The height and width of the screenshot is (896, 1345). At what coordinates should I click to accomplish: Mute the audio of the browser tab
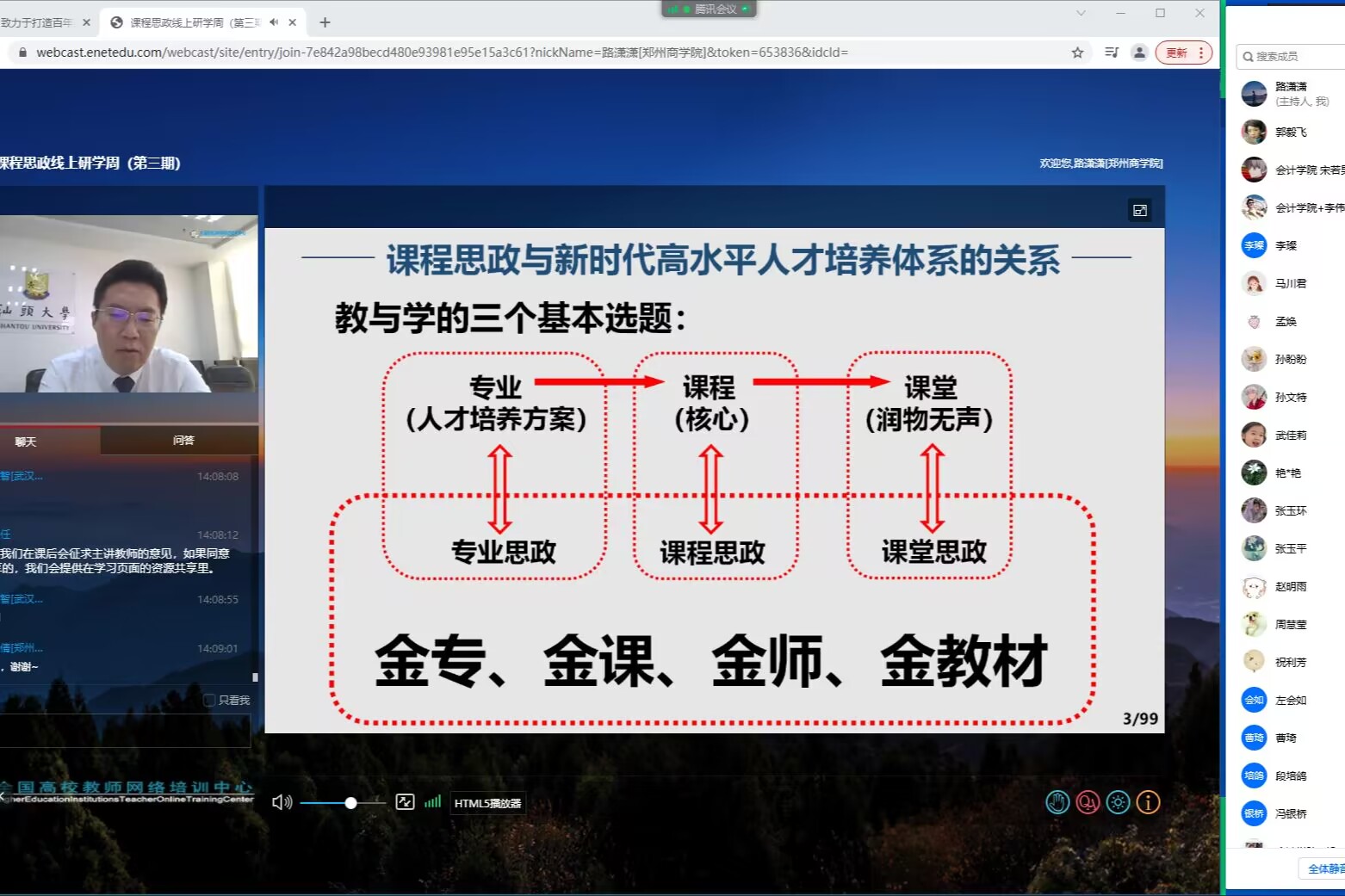click(x=274, y=22)
